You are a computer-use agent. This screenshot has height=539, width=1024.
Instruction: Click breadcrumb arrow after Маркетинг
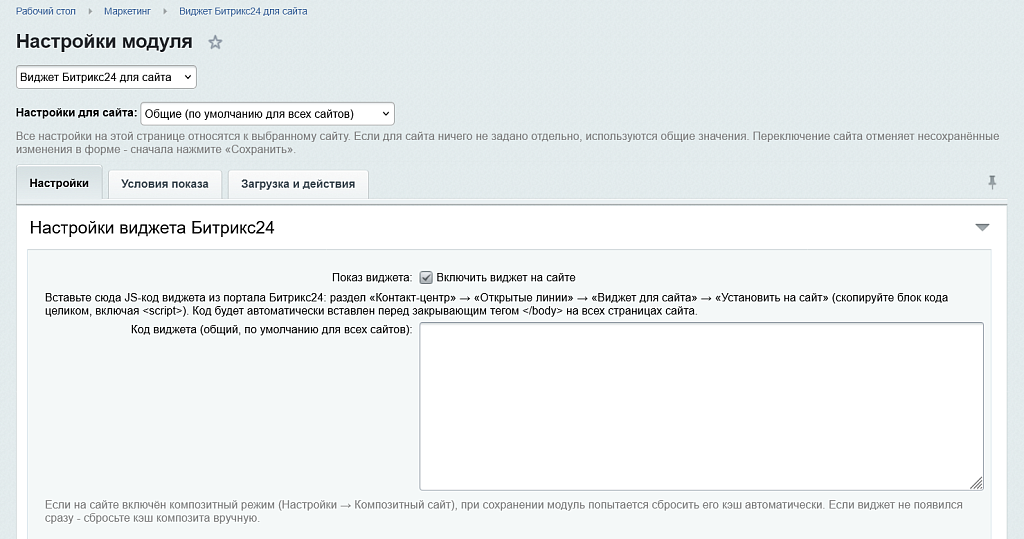[165, 11]
